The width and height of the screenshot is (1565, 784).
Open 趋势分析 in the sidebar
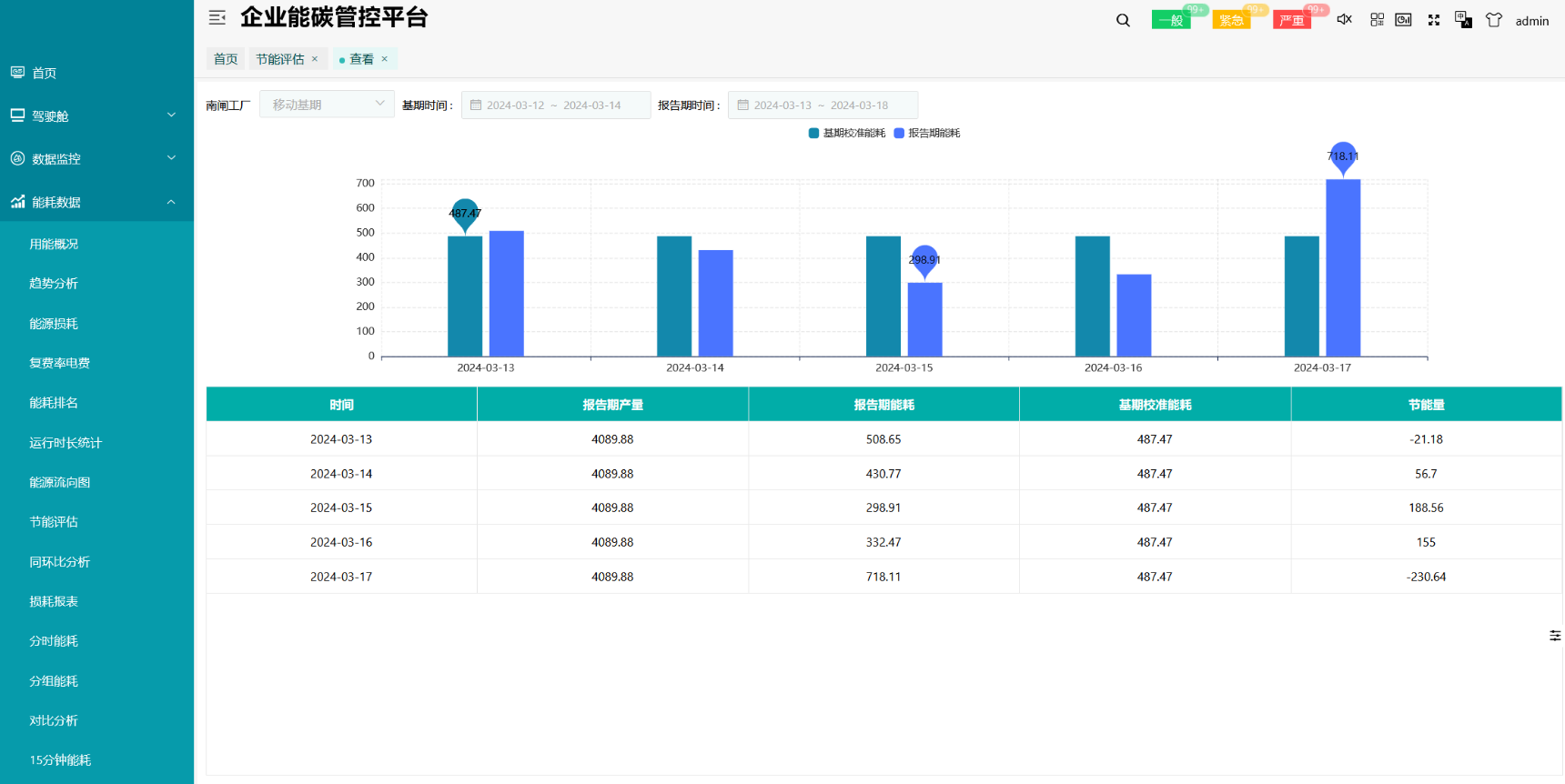click(x=54, y=283)
